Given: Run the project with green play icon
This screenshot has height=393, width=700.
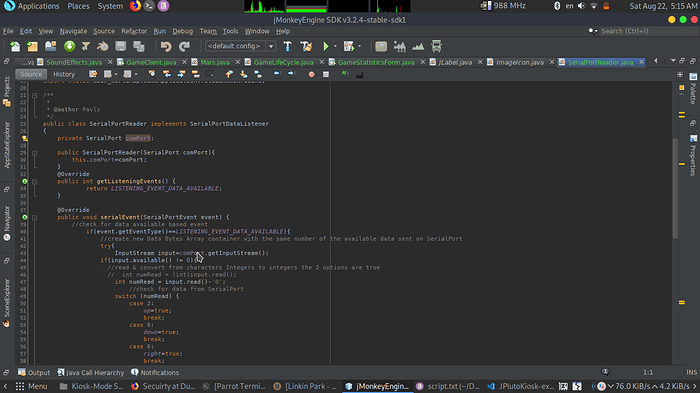Looking at the screenshot, I should pyautogui.click(x=326, y=46).
